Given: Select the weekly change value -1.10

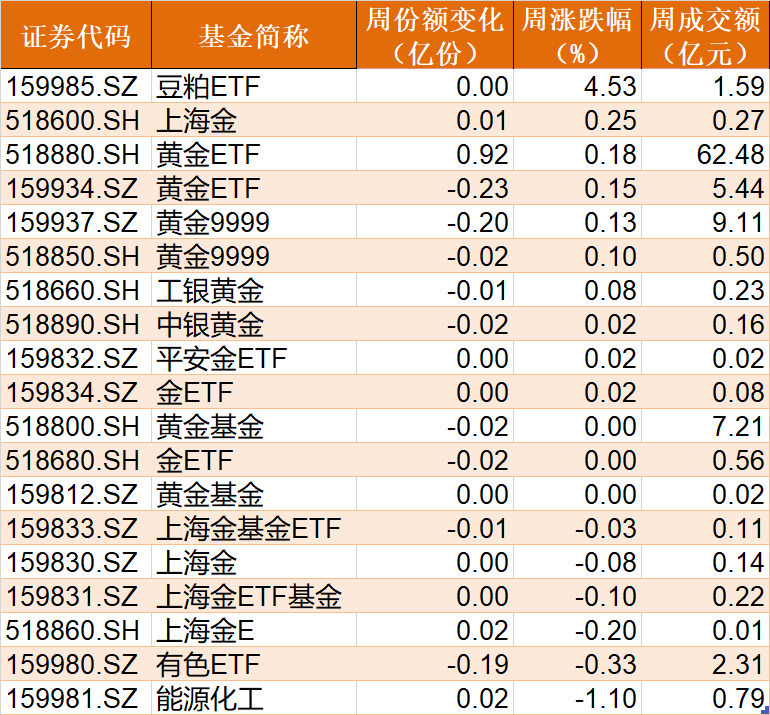Looking at the screenshot, I should point(605,698).
